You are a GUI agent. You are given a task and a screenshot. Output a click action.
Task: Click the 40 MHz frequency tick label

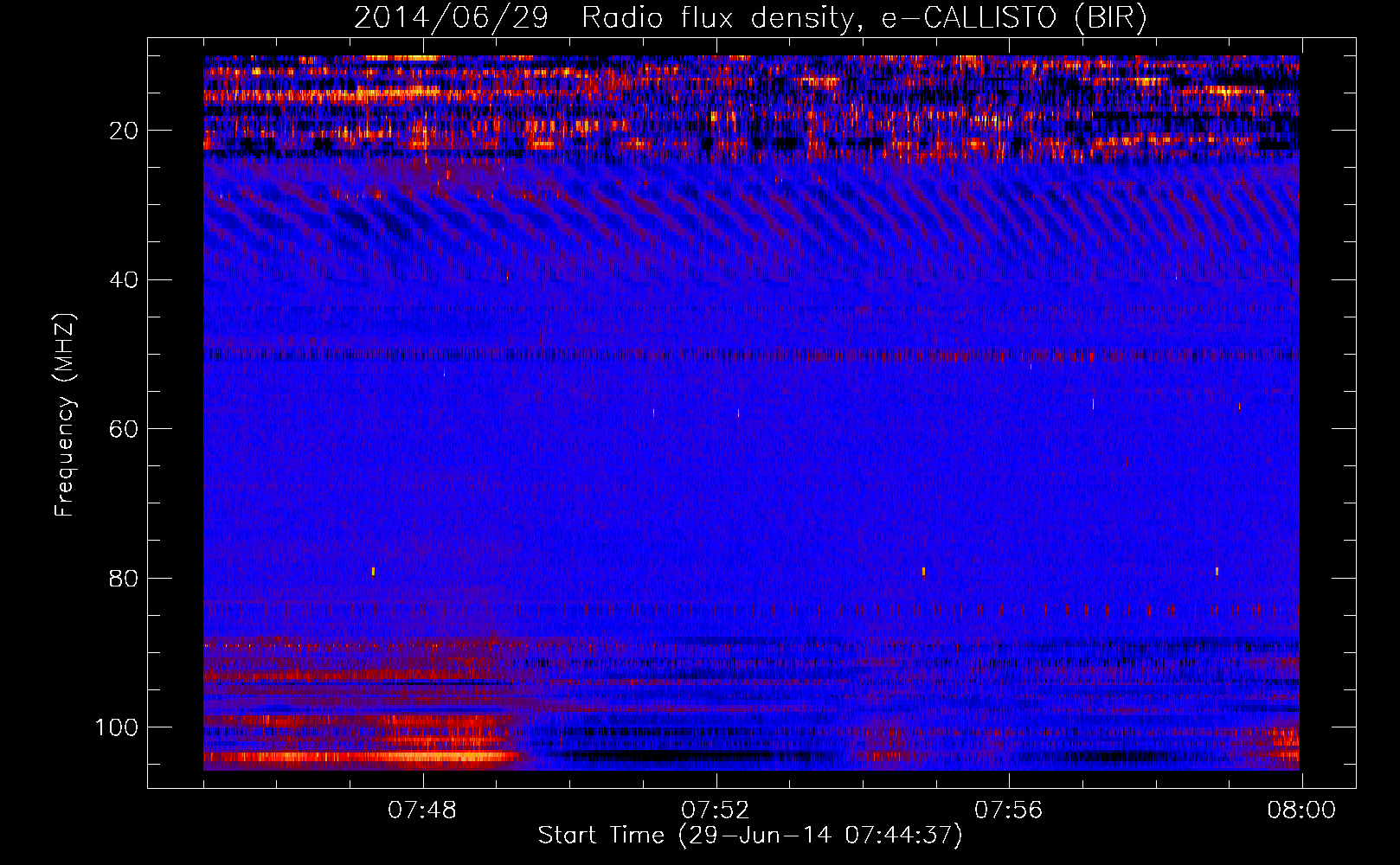pyautogui.click(x=125, y=280)
